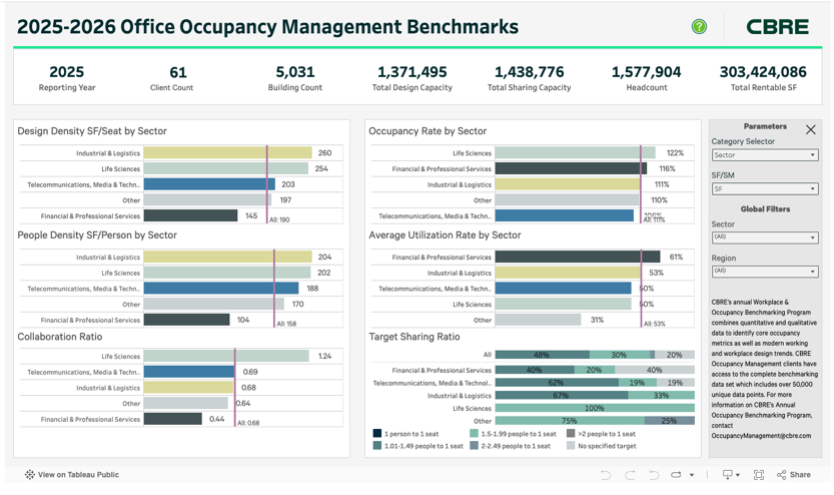Screen dimensions: 834x495
Task: Click Other bar at 31% utilization
Action: (x=538, y=320)
